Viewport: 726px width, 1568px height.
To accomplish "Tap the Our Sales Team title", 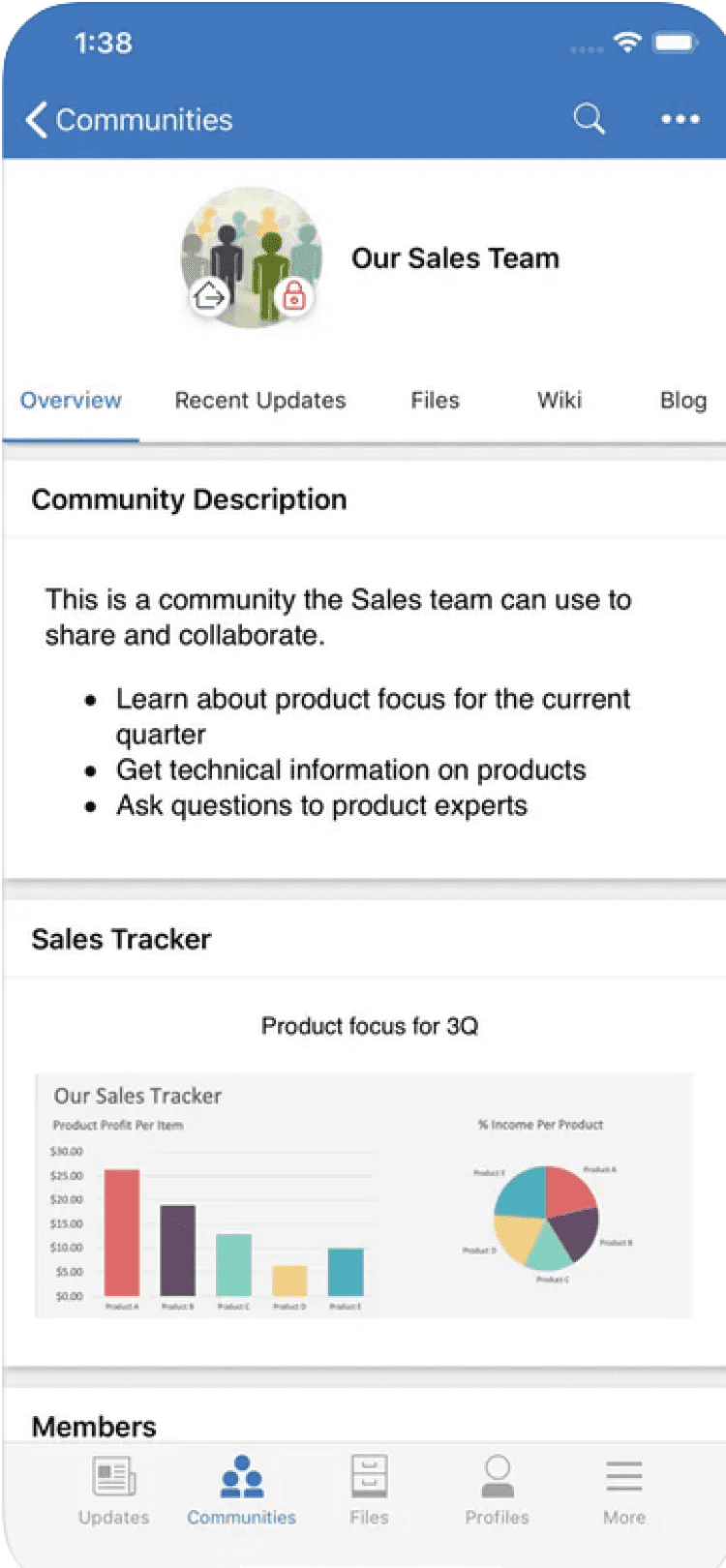I will (x=455, y=258).
